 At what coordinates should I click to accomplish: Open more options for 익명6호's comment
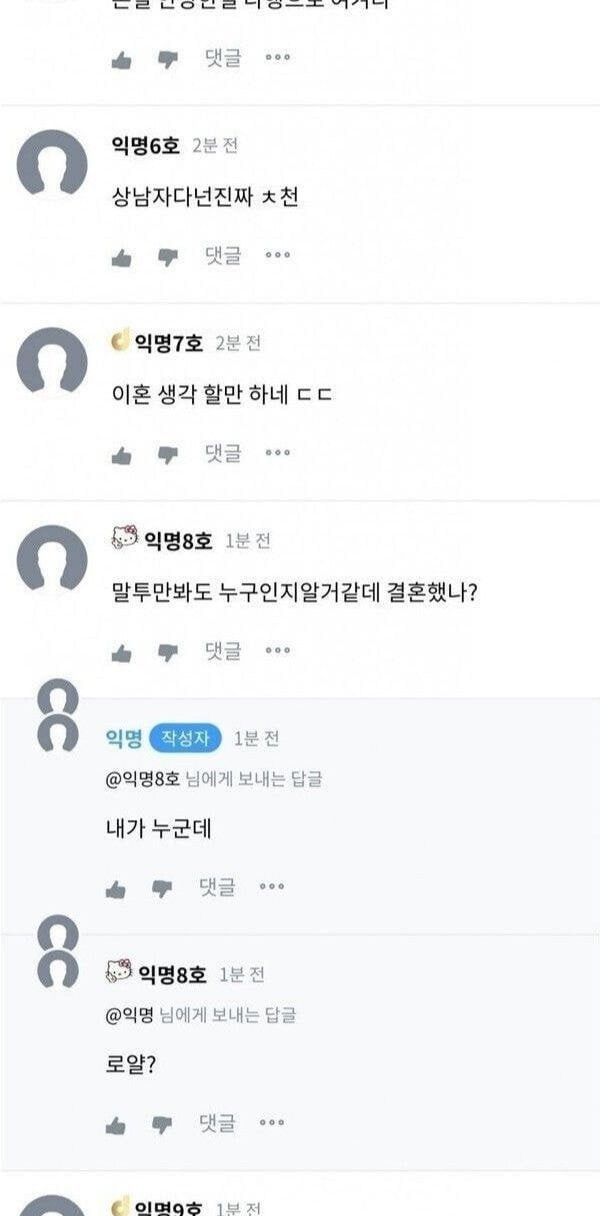click(277, 256)
